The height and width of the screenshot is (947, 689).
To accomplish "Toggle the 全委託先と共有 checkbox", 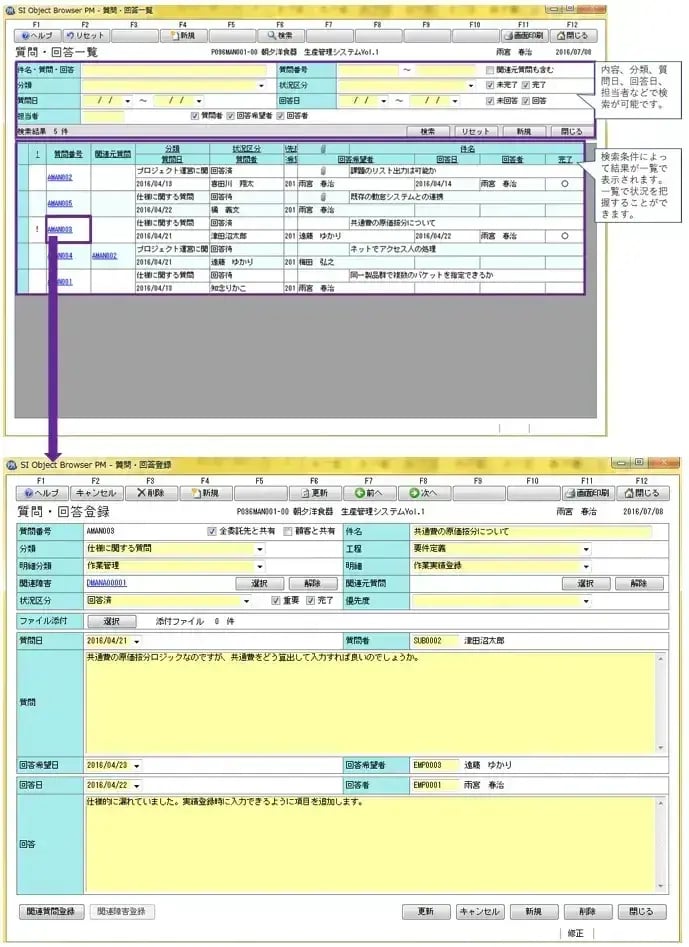I will [x=211, y=532].
